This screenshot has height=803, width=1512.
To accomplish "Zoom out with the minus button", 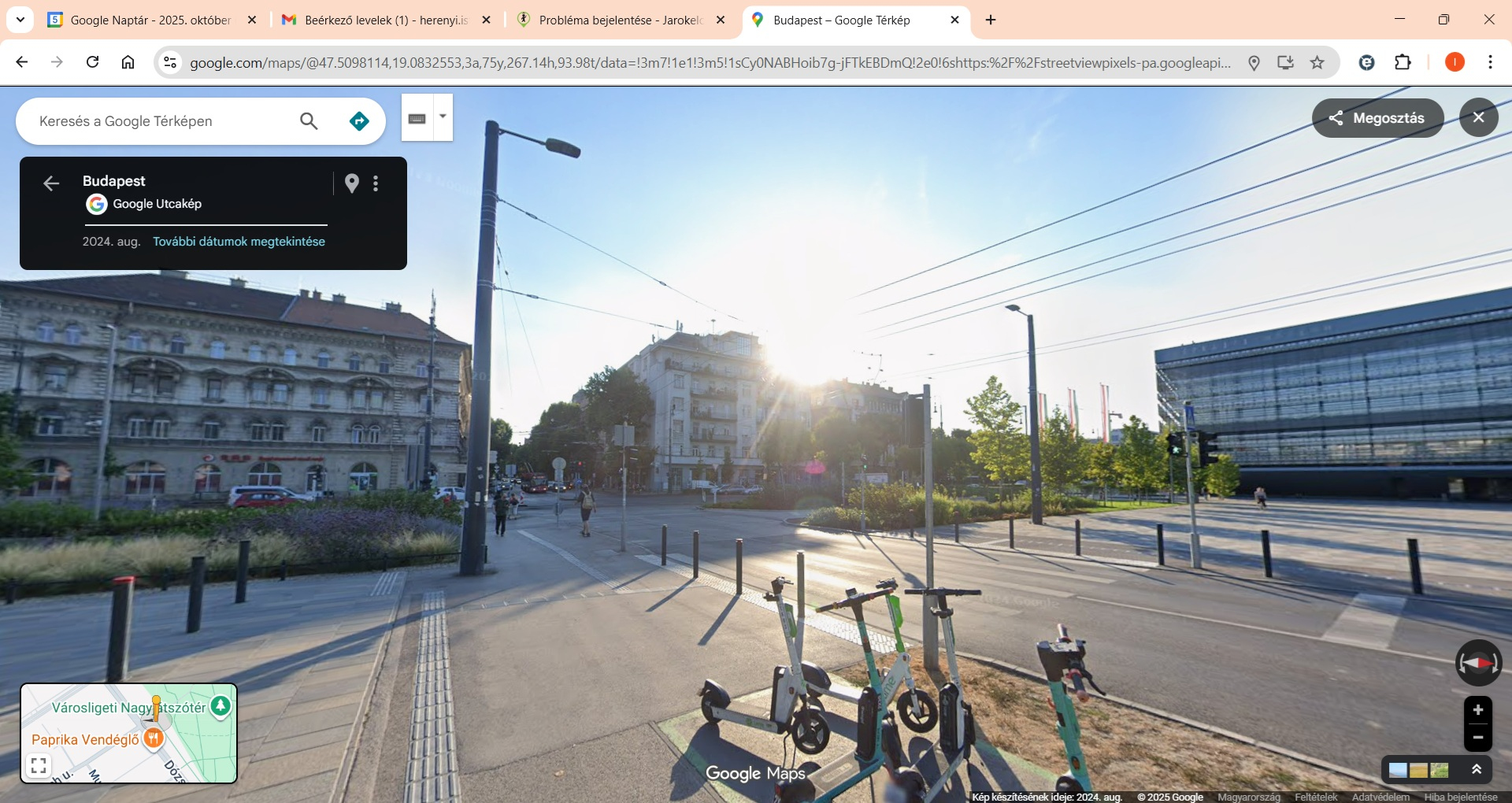I will pos(1477,738).
